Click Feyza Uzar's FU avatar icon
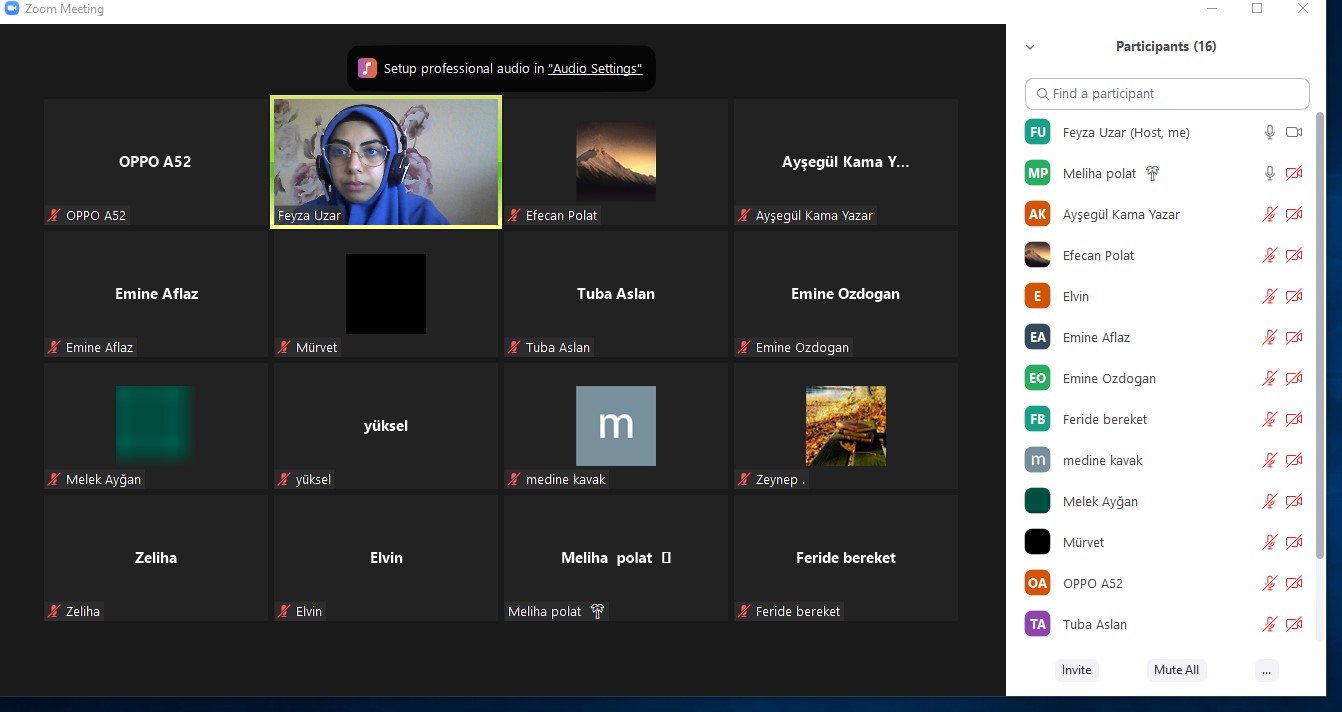The height and width of the screenshot is (712, 1342). [x=1037, y=132]
